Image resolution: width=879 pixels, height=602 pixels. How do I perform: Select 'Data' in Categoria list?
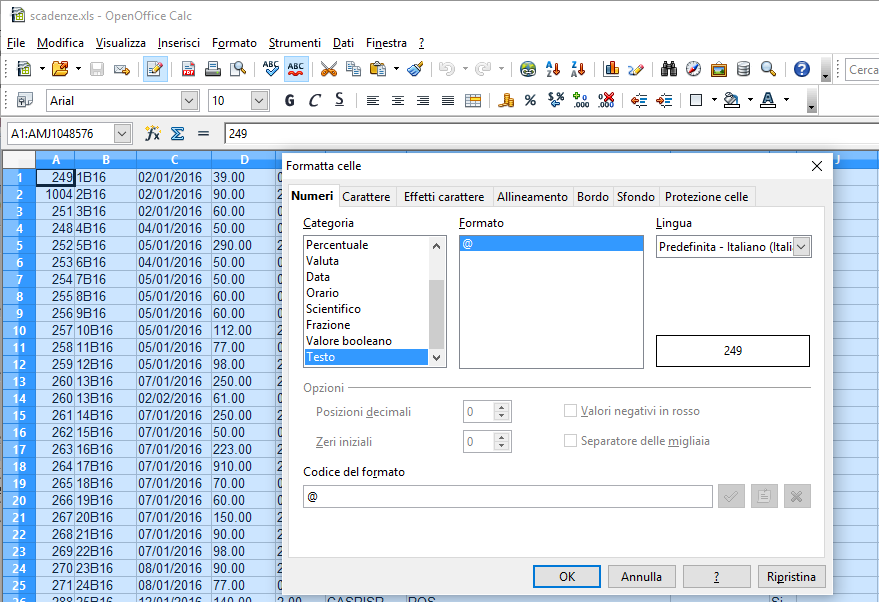366,277
